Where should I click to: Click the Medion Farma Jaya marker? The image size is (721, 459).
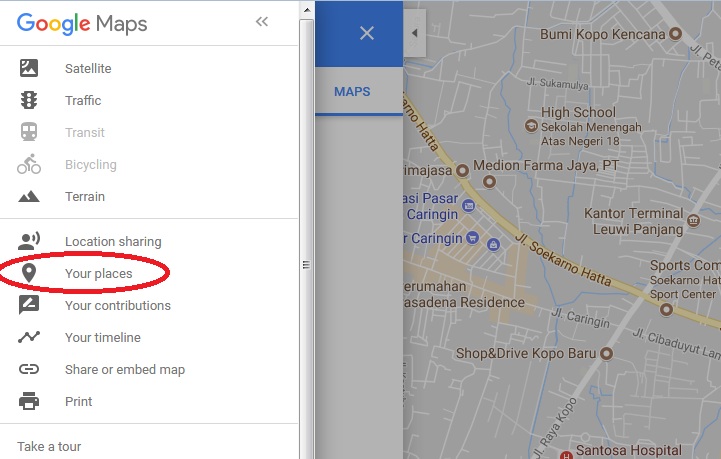pyautogui.click(x=489, y=181)
